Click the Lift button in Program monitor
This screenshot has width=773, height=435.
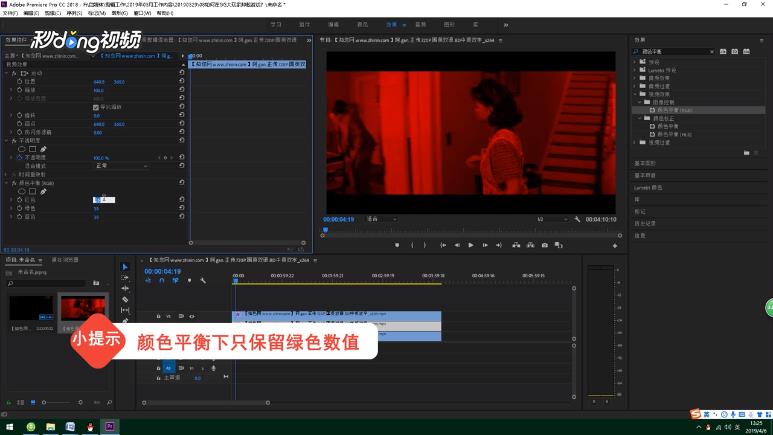pos(516,245)
